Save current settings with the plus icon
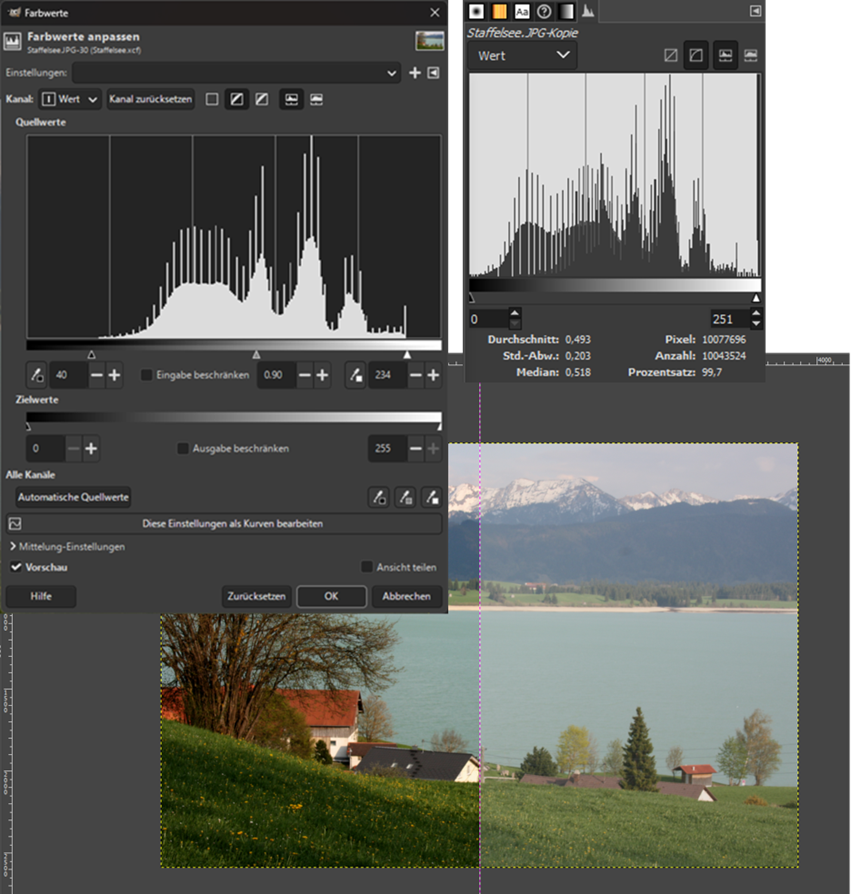The image size is (861, 894). click(x=415, y=73)
